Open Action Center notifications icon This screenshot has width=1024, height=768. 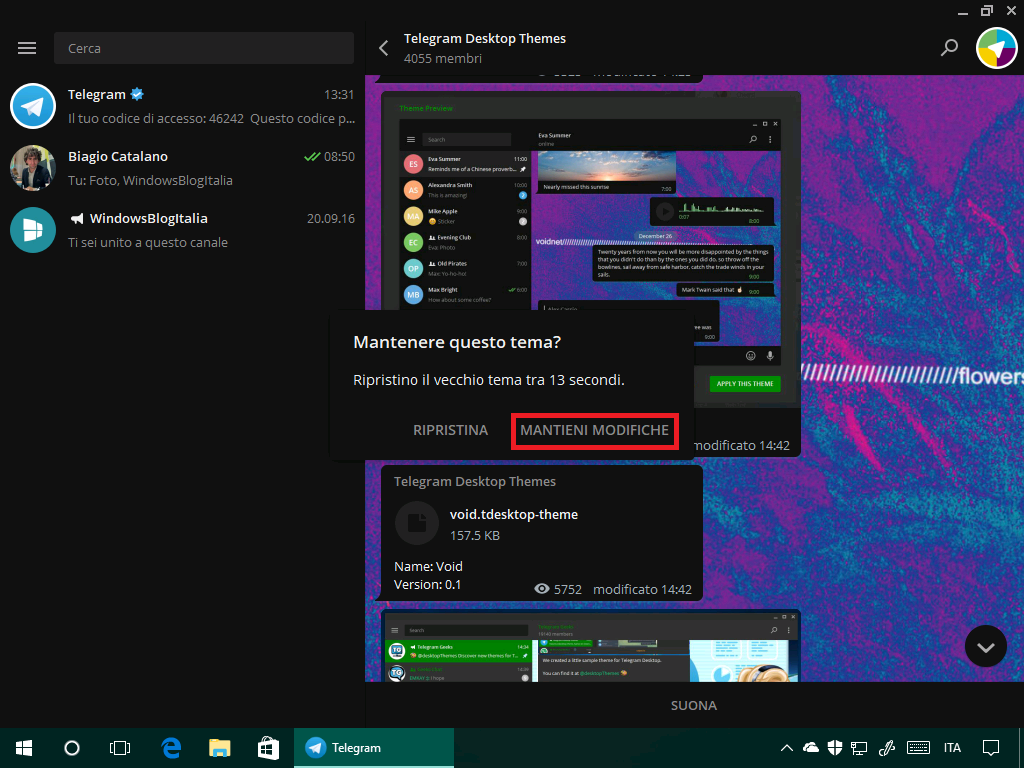991,748
